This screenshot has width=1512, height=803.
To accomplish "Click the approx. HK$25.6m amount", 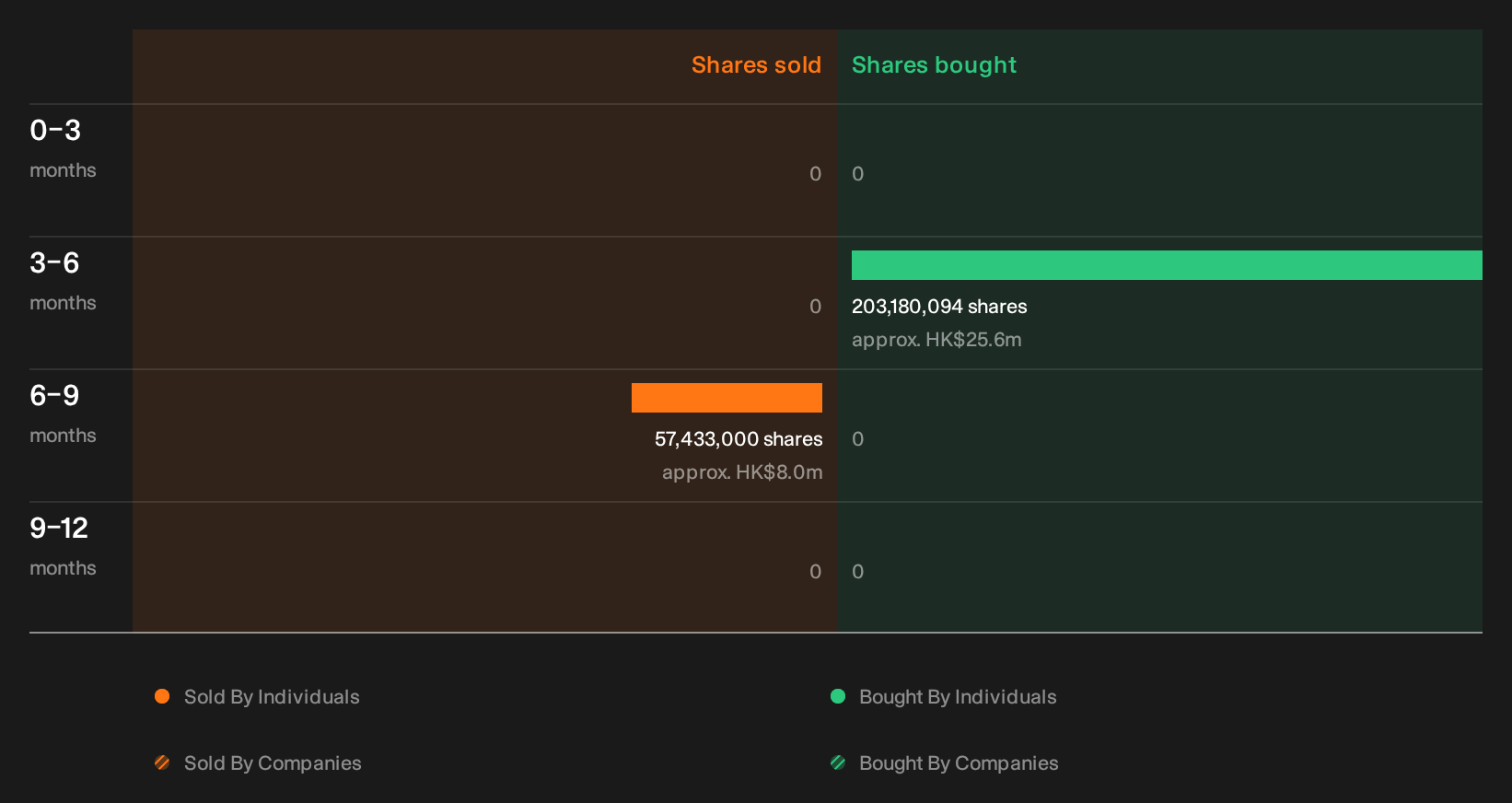I will pos(936,340).
